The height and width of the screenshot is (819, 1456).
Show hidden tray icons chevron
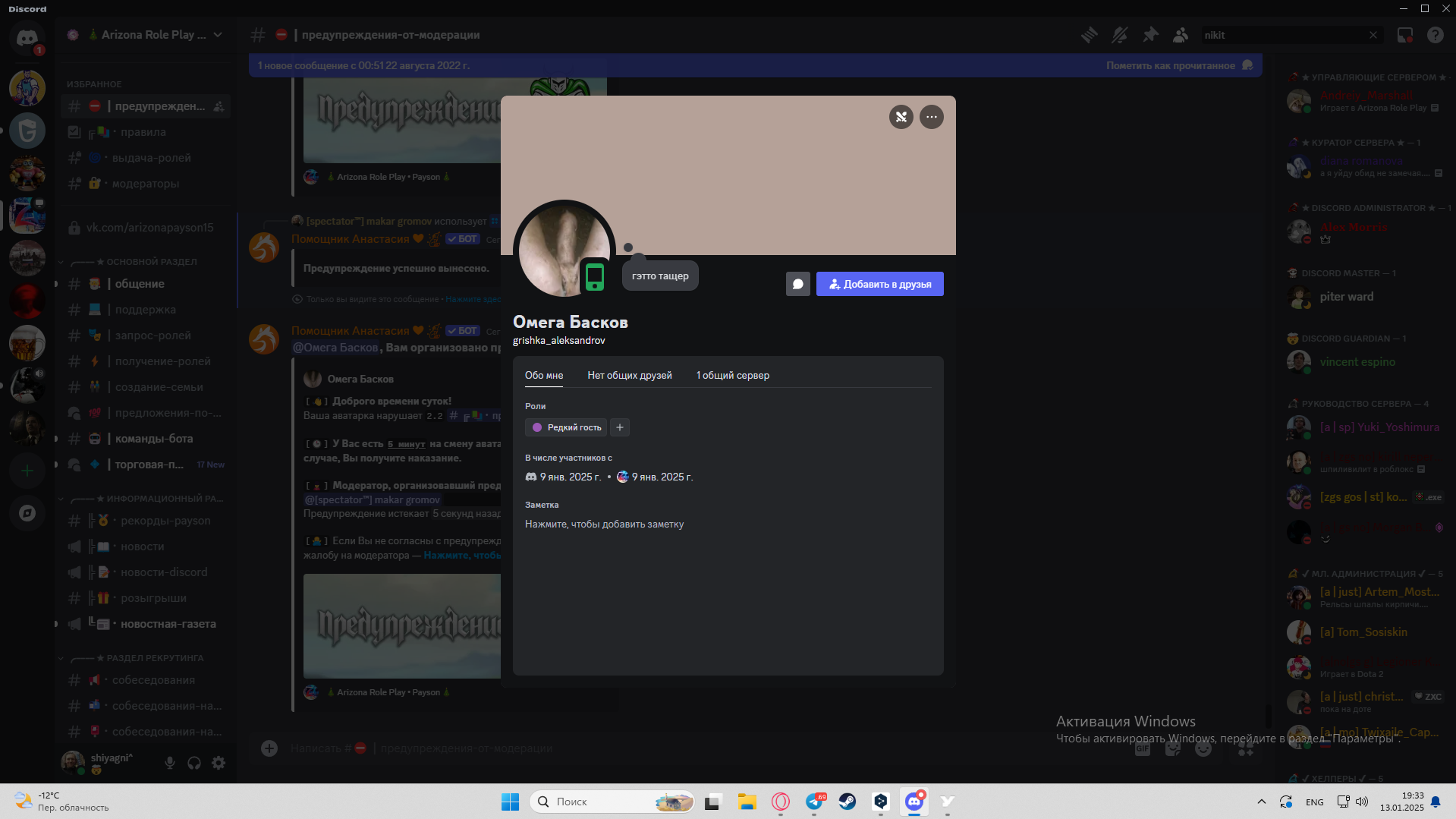[x=1261, y=802]
